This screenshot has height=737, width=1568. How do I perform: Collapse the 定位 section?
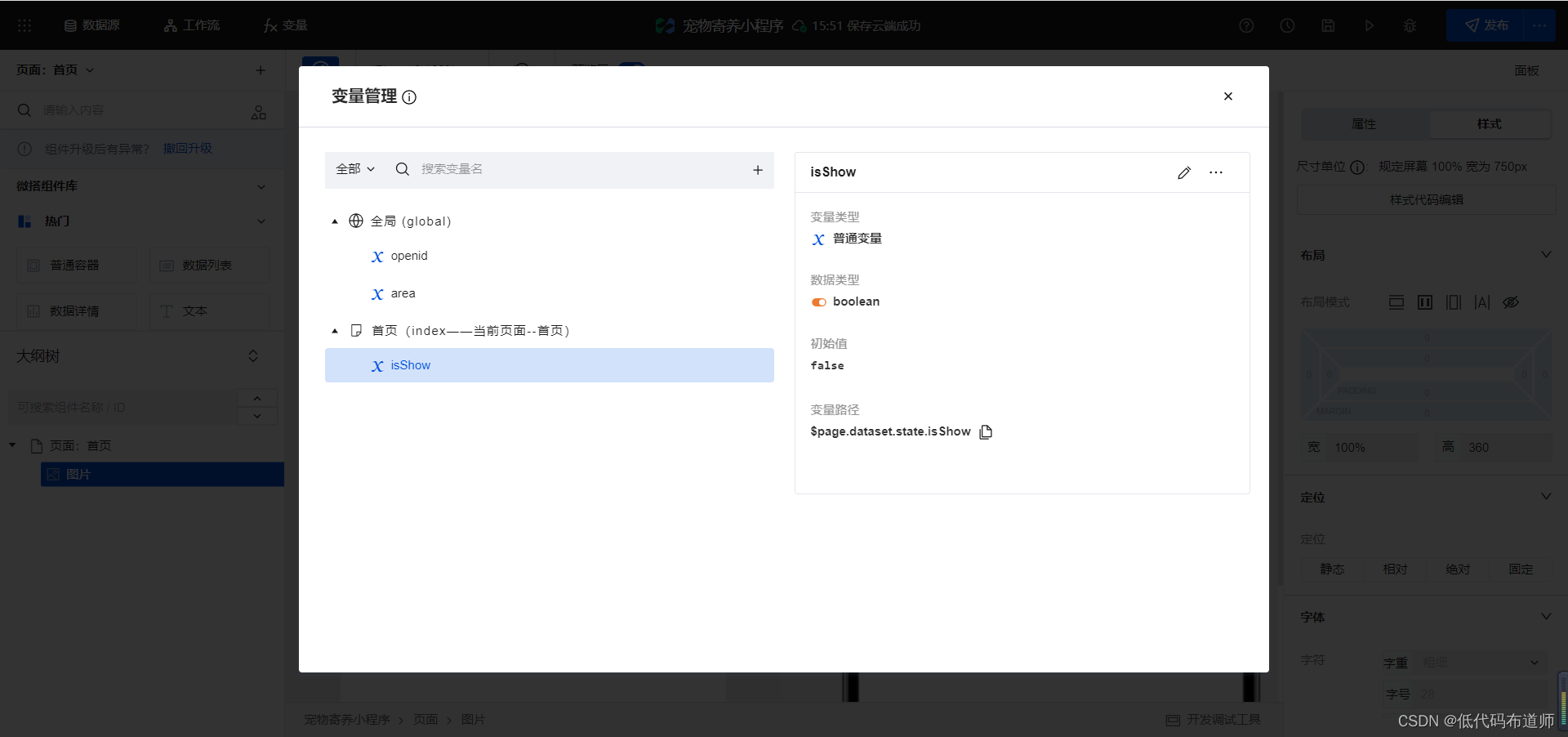(1545, 497)
